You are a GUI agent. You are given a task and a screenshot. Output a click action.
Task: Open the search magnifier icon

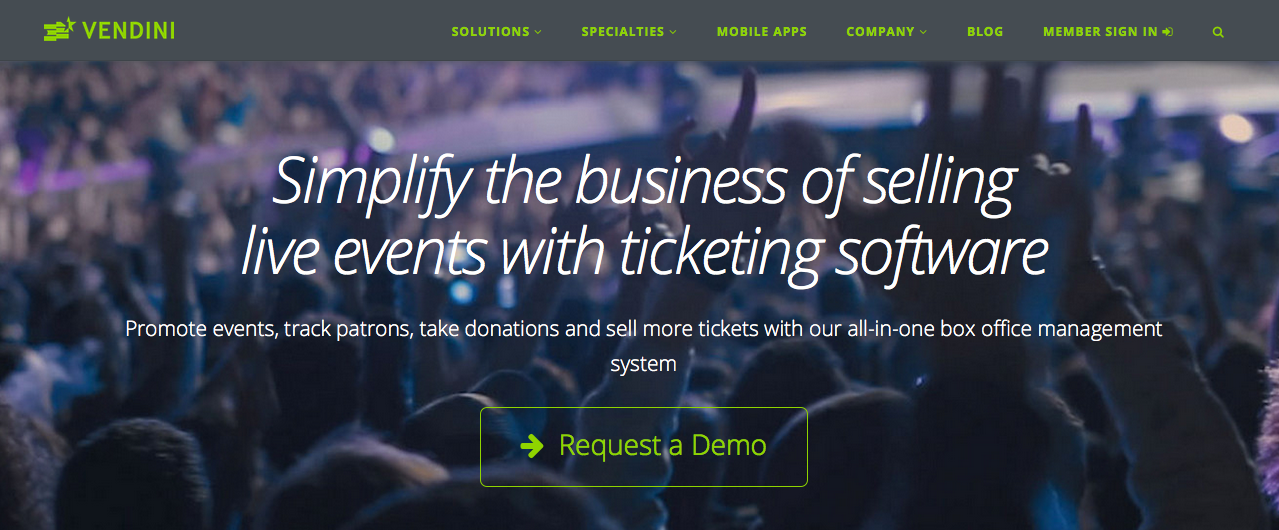tap(1218, 32)
